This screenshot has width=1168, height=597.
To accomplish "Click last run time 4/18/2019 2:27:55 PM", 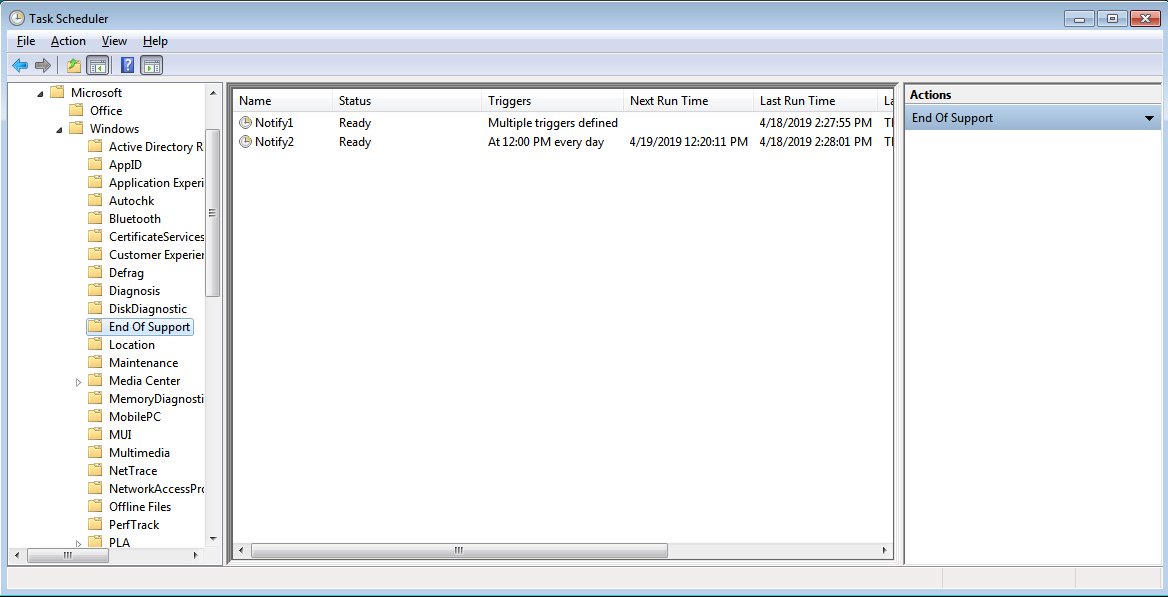I will (x=816, y=123).
